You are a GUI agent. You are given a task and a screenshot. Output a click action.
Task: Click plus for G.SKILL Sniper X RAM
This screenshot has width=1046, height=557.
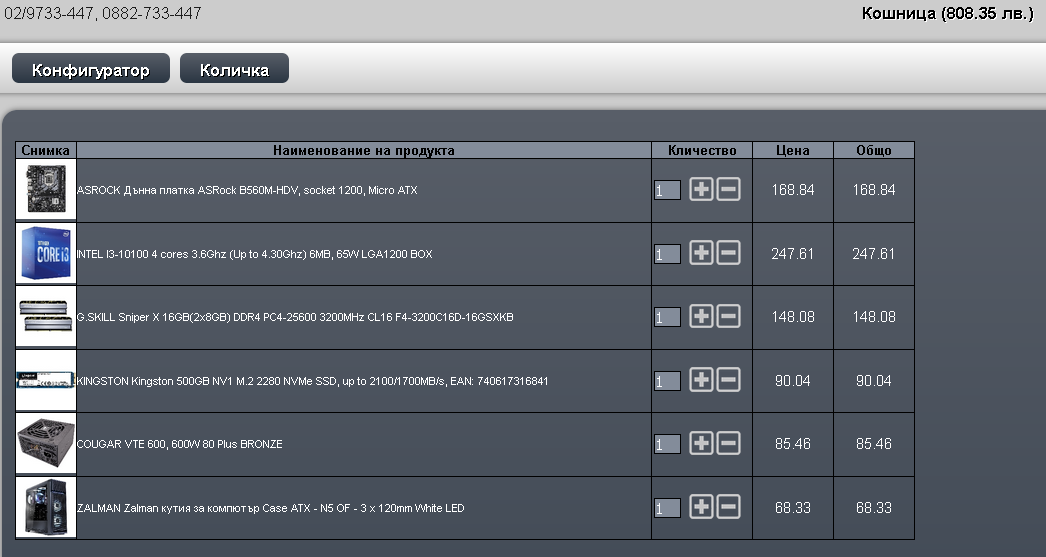[701, 316]
